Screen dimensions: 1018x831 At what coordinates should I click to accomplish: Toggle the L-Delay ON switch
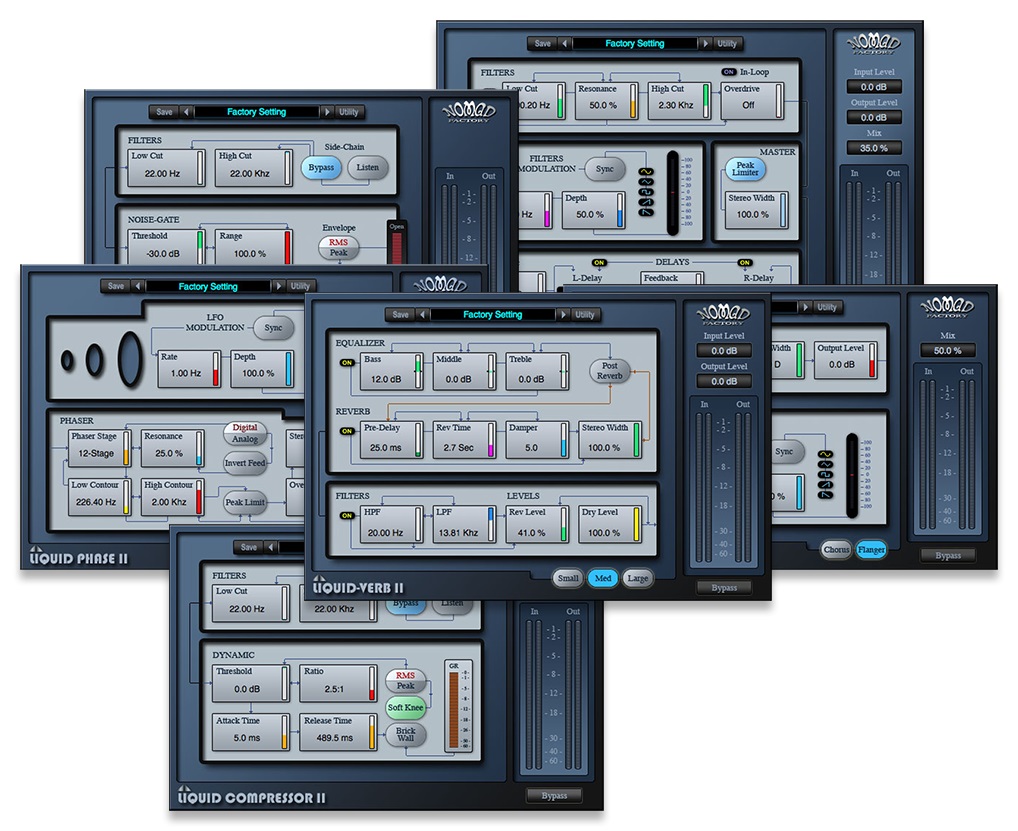[x=599, y=263]
